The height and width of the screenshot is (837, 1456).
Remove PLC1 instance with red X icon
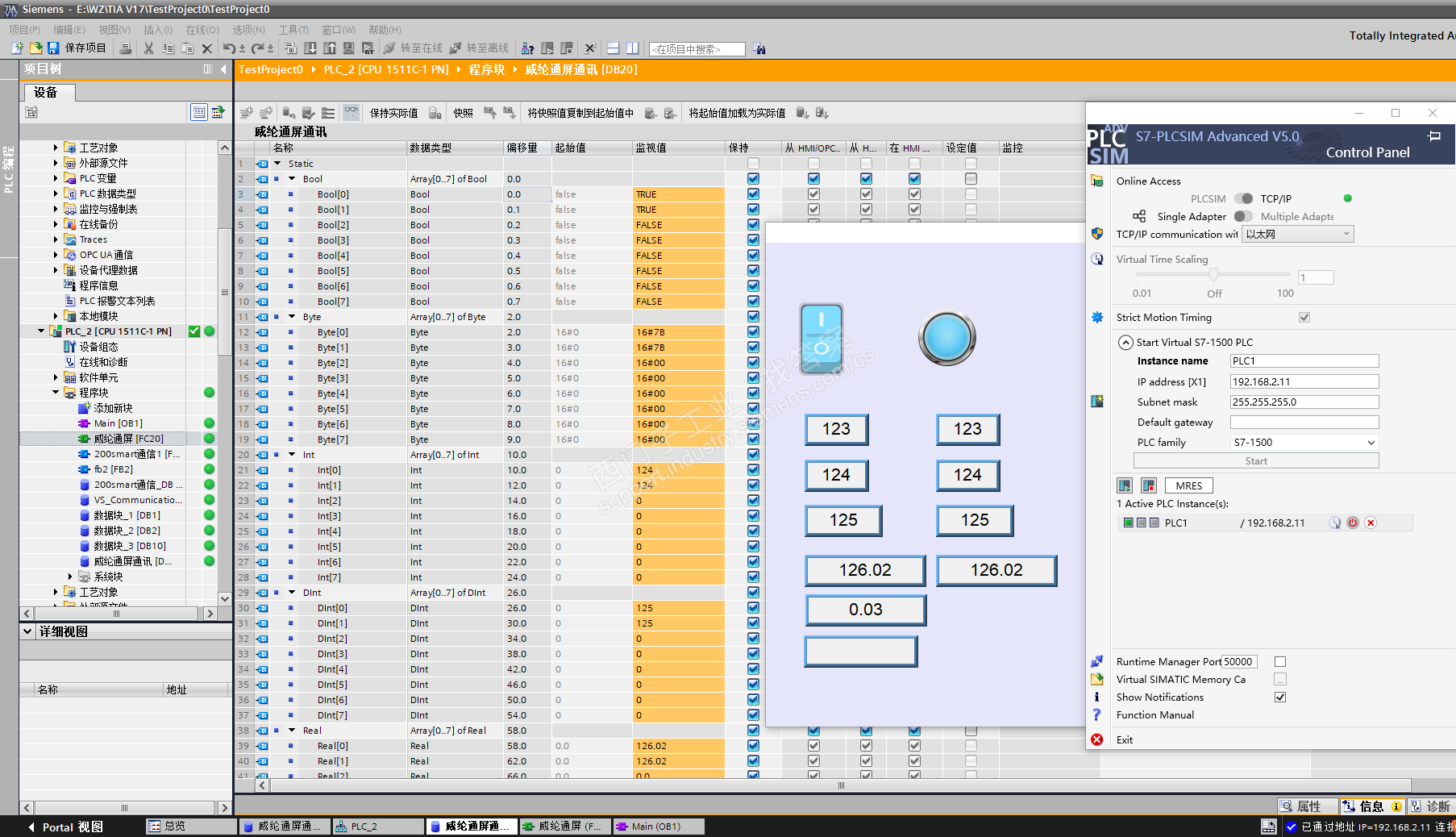click(x=1371, y=523)
